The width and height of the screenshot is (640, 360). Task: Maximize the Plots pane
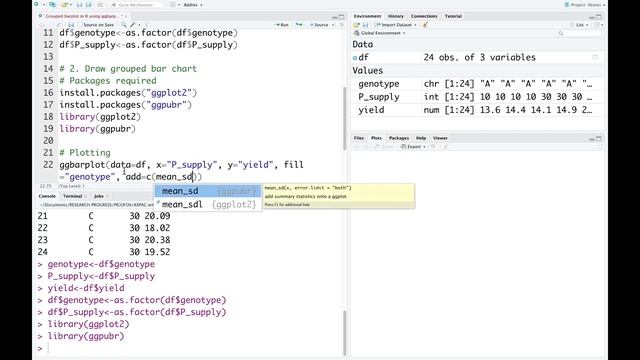pos(599,139)
